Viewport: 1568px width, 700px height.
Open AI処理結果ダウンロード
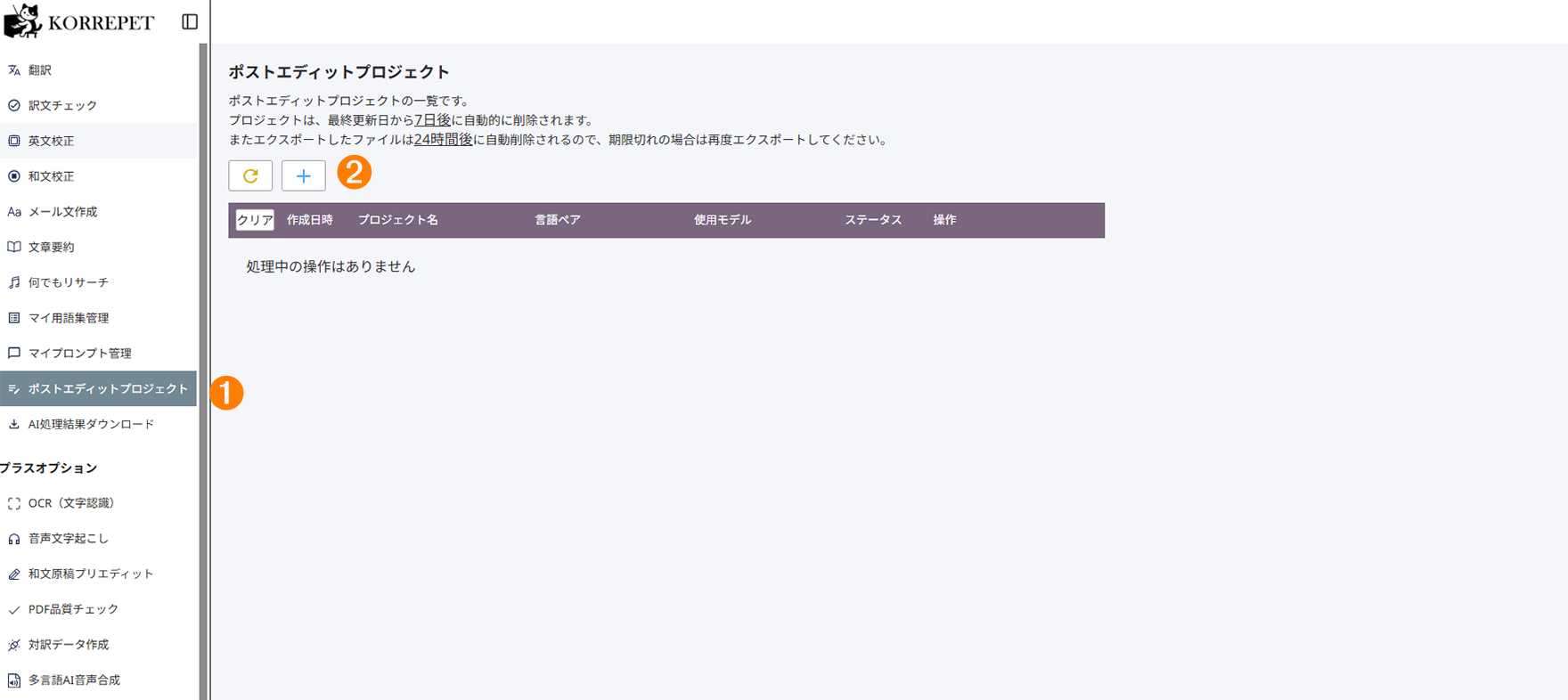click(98, 424)
